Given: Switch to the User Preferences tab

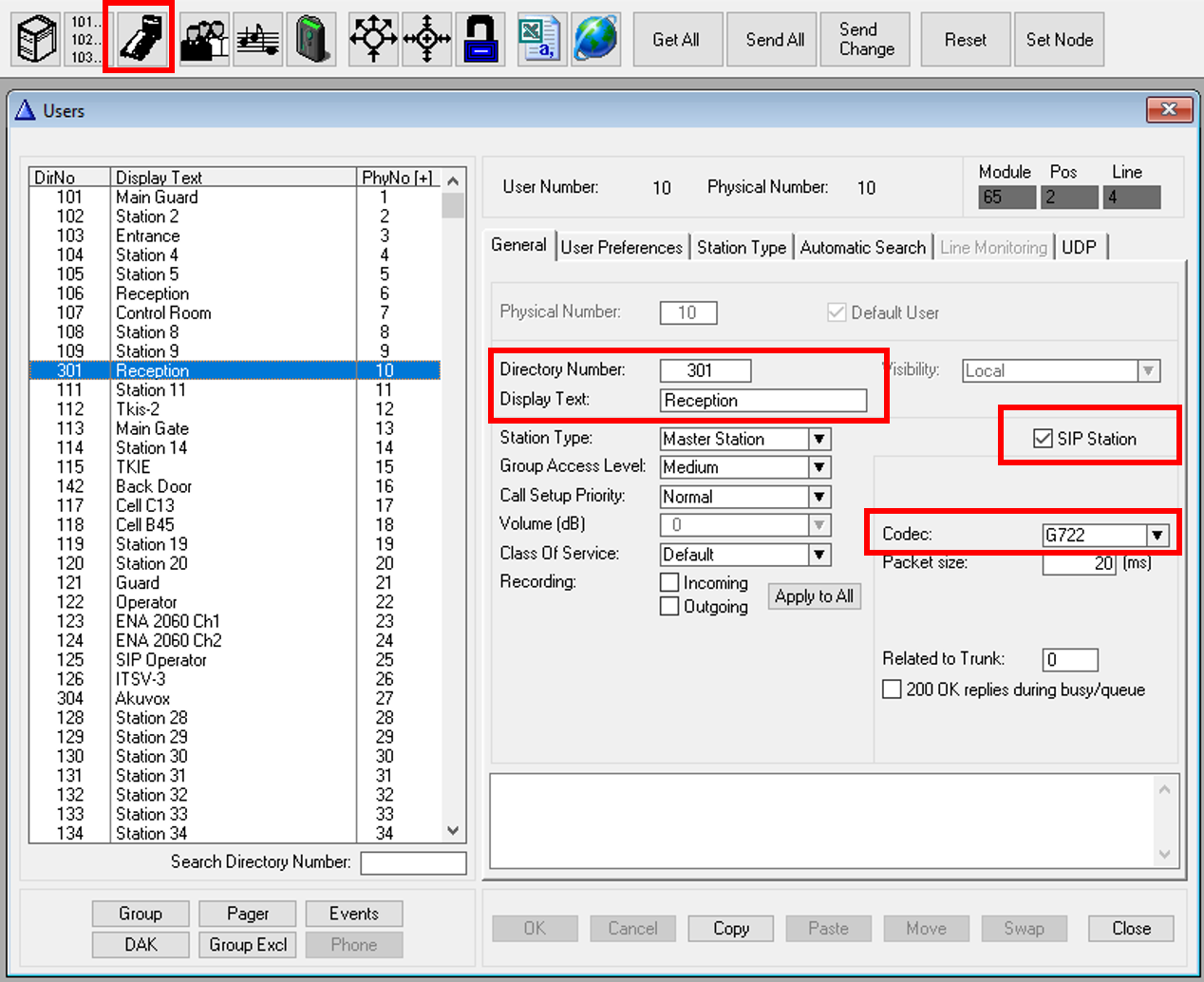Looking at the screenshot, I should [x=621, y=247].
